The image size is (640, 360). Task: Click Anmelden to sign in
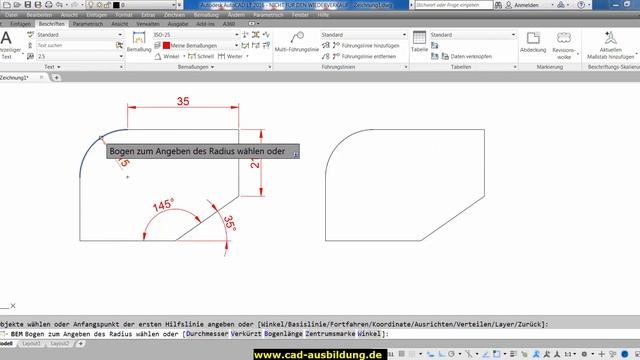[x=526, y=5]
